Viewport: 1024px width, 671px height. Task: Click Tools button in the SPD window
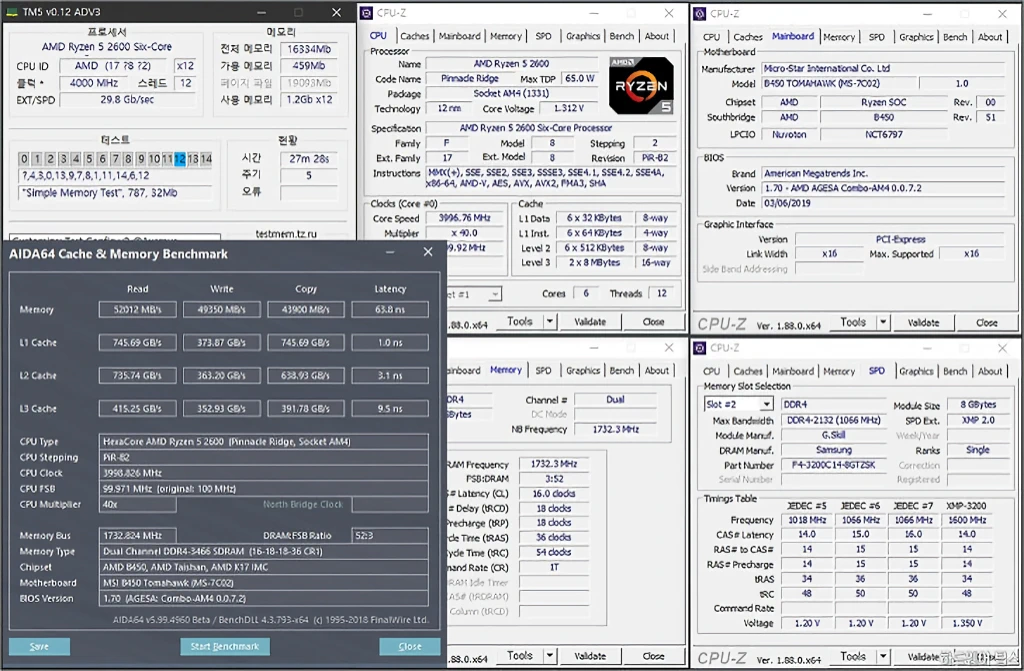tap(853, 656)
